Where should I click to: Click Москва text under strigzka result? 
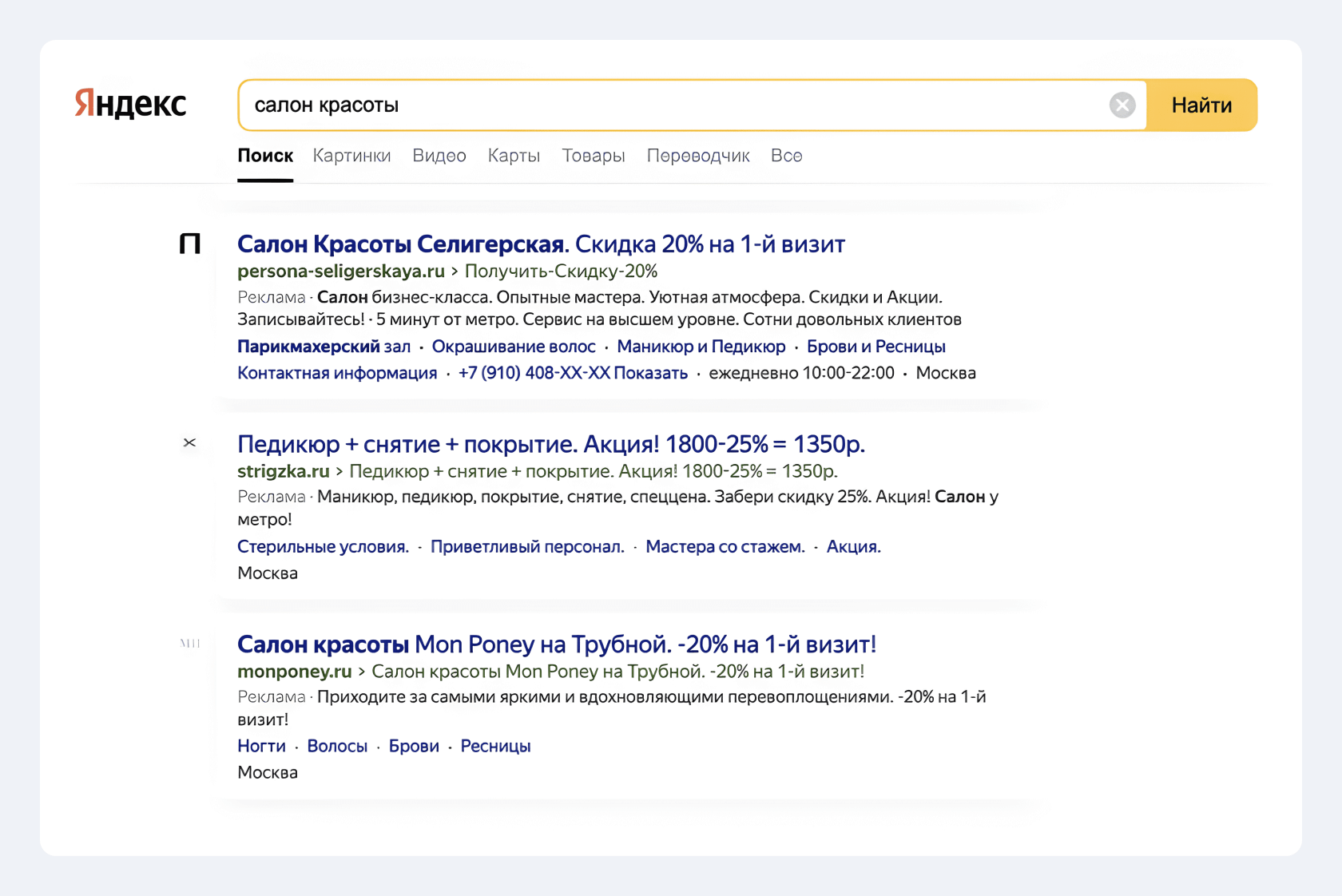tap(268, 573)
